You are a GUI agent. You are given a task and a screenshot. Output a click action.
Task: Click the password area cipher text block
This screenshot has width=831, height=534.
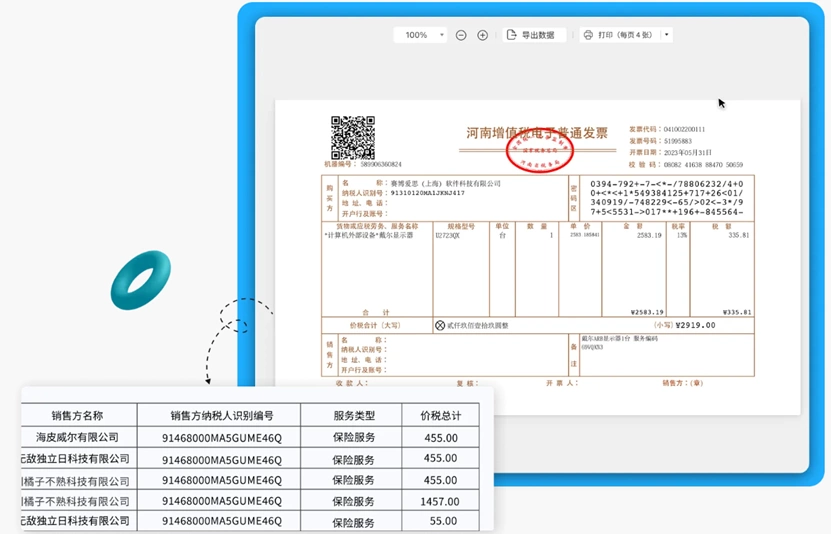[x=667, y=198]
